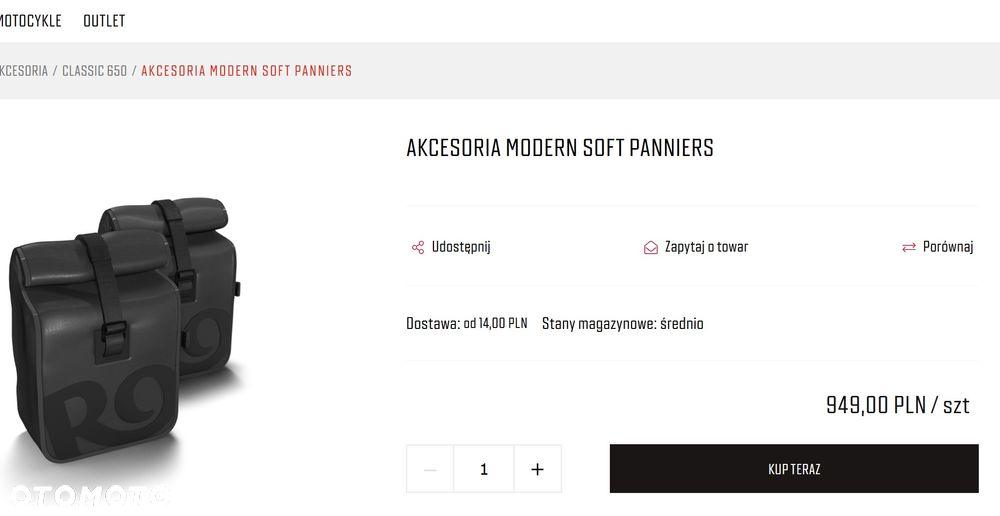This screenshot has width=1000, height=516.
Task: Decrease quantity with the minus button
Action: 430,469
